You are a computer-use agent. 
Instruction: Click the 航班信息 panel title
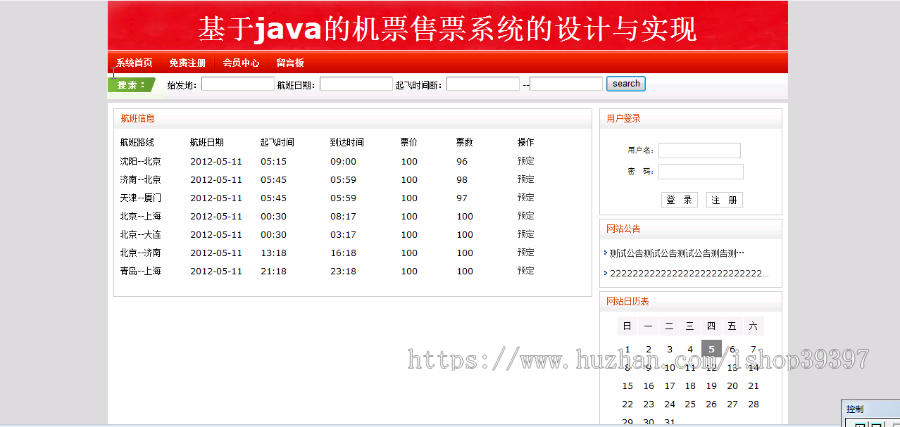[x=137, y=119]
